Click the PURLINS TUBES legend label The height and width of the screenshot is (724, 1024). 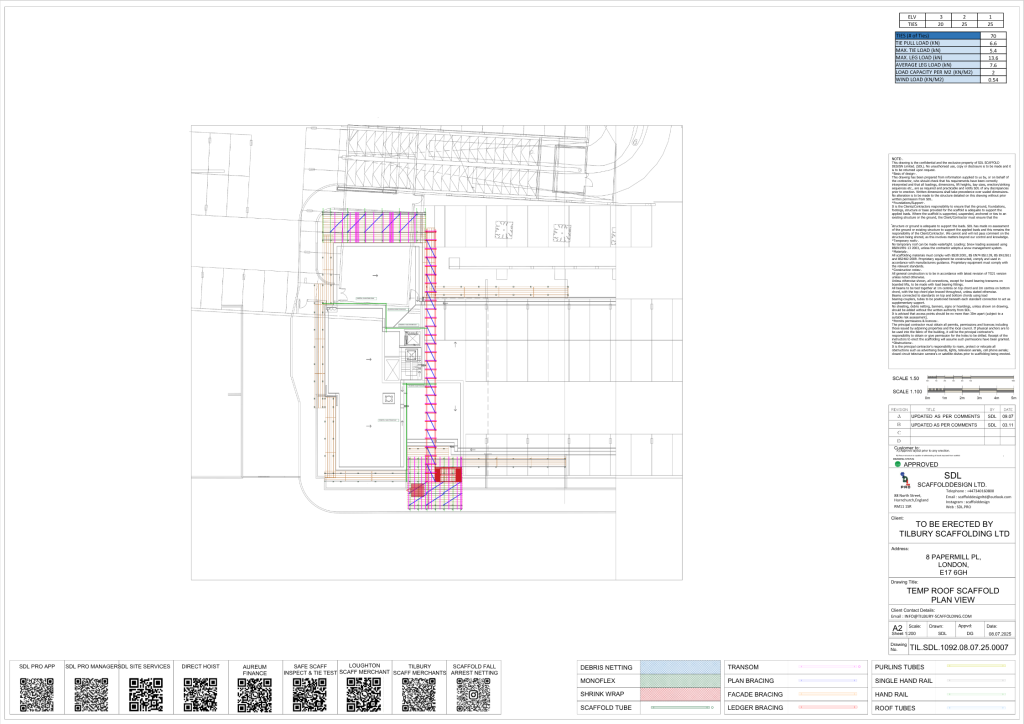click(899, 667)
